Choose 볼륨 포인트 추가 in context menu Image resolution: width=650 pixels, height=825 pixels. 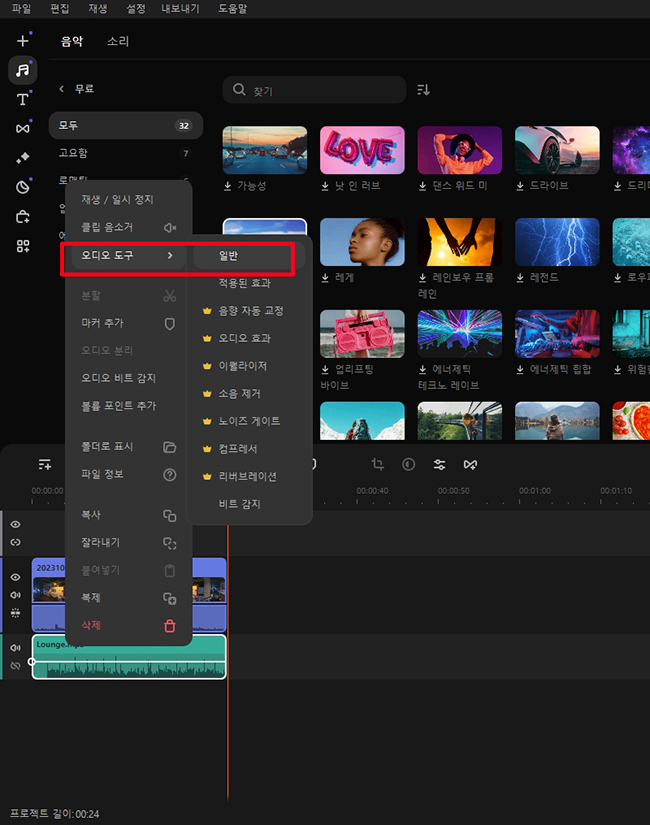click(128, 406)
